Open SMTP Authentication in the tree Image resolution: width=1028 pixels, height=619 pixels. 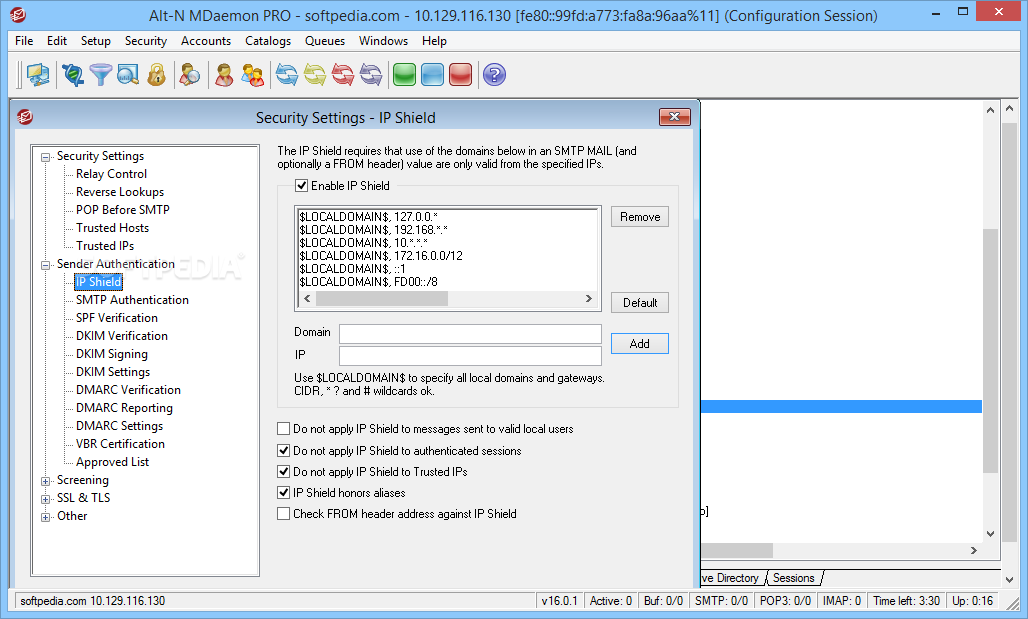point(132,300)
